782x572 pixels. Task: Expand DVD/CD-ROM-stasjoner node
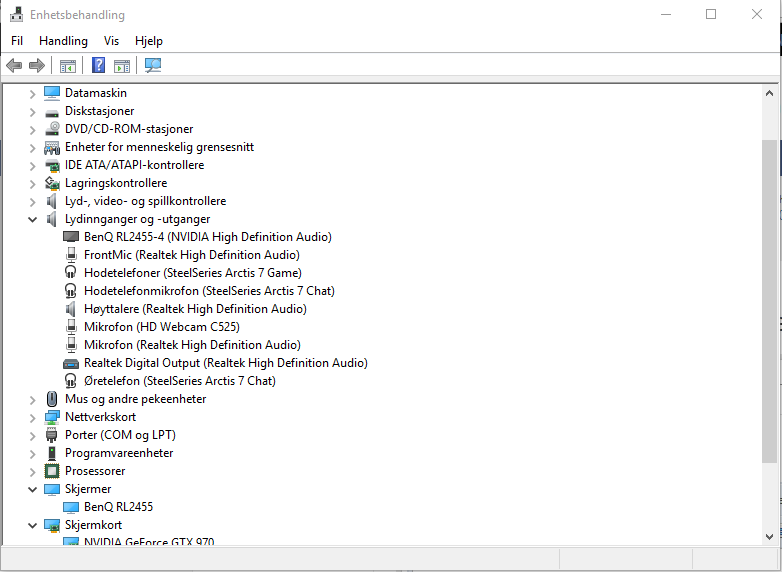point(32,130)
